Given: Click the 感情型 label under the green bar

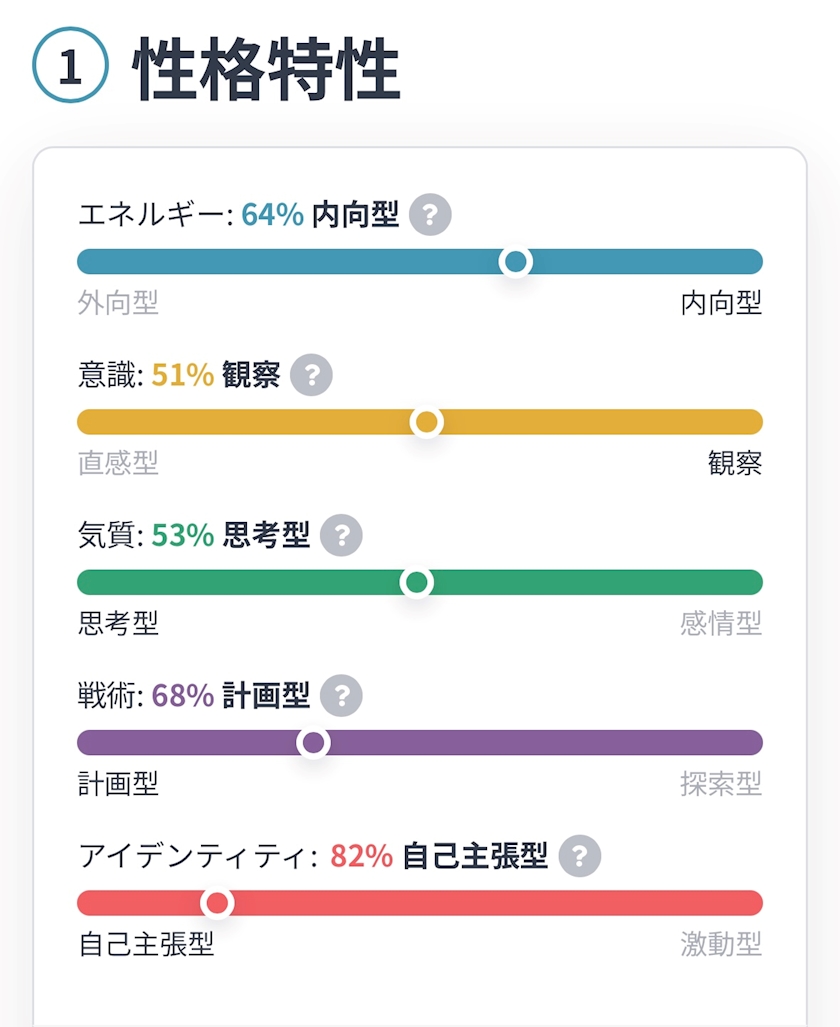Looking at the screenshot, I should (x=721, y=624).
